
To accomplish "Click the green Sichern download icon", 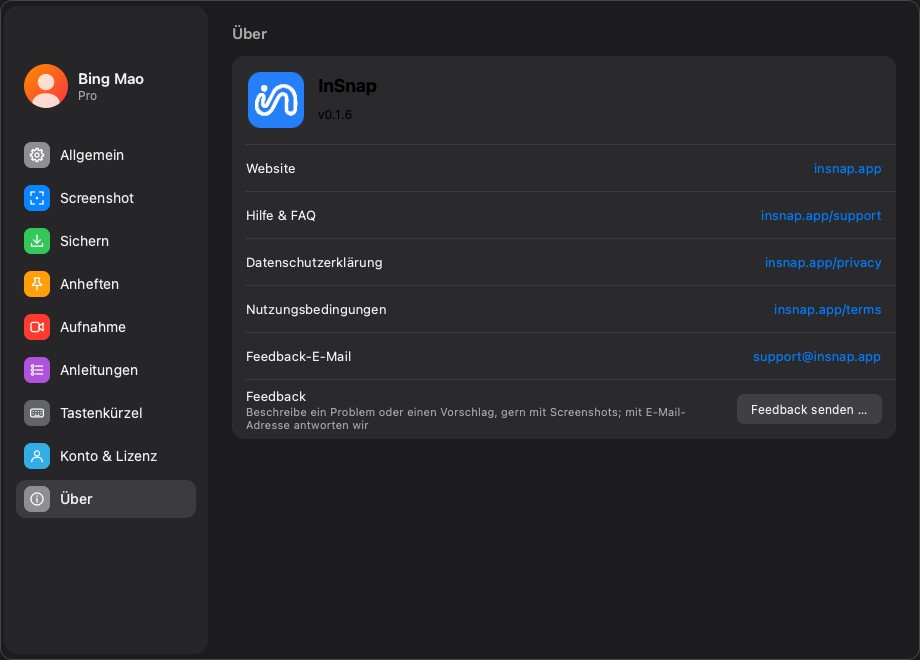I will click(x=37, y=241).
